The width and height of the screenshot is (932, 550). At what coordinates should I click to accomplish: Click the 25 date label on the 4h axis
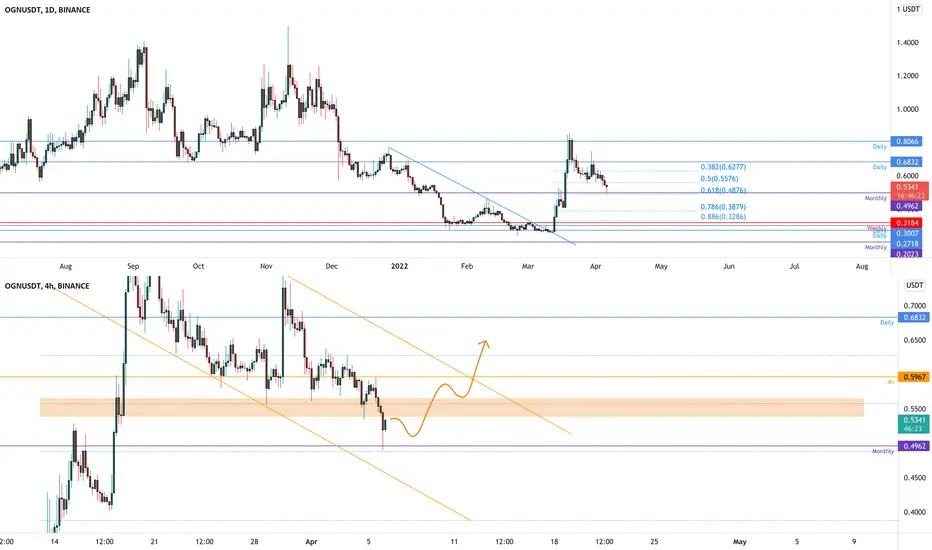click(x=654, y=542)
